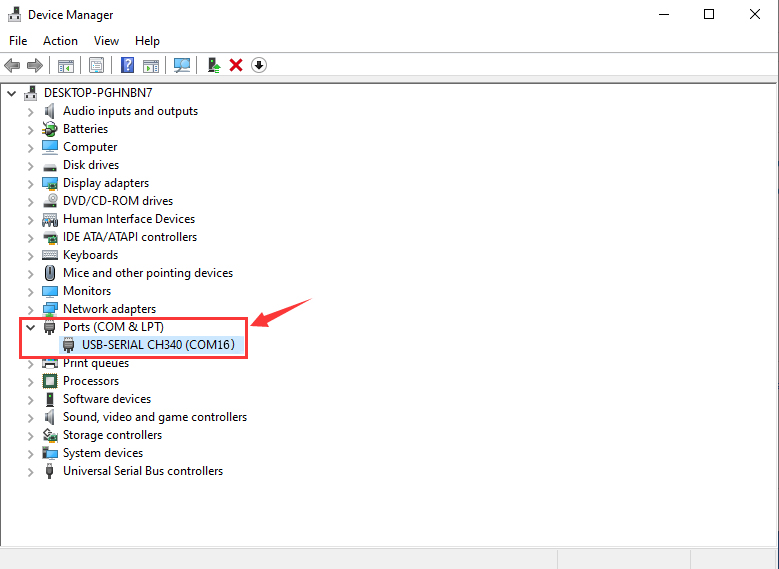Expand the Network adapters category
This screenshot has height=569, width=779.
click(x=30, y=309)
